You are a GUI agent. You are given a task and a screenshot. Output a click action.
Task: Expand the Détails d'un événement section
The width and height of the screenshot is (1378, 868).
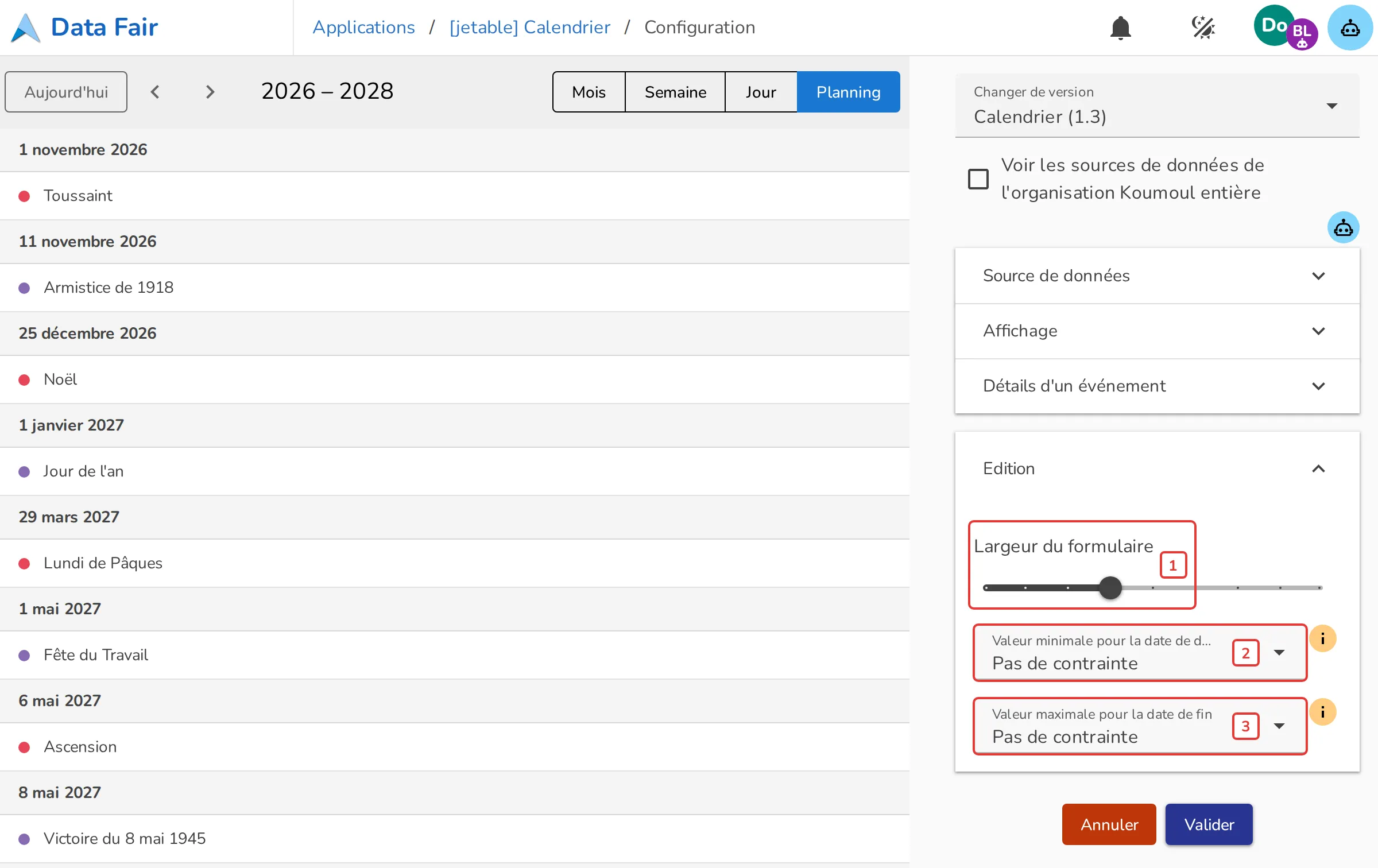(x=1157, y=386)
